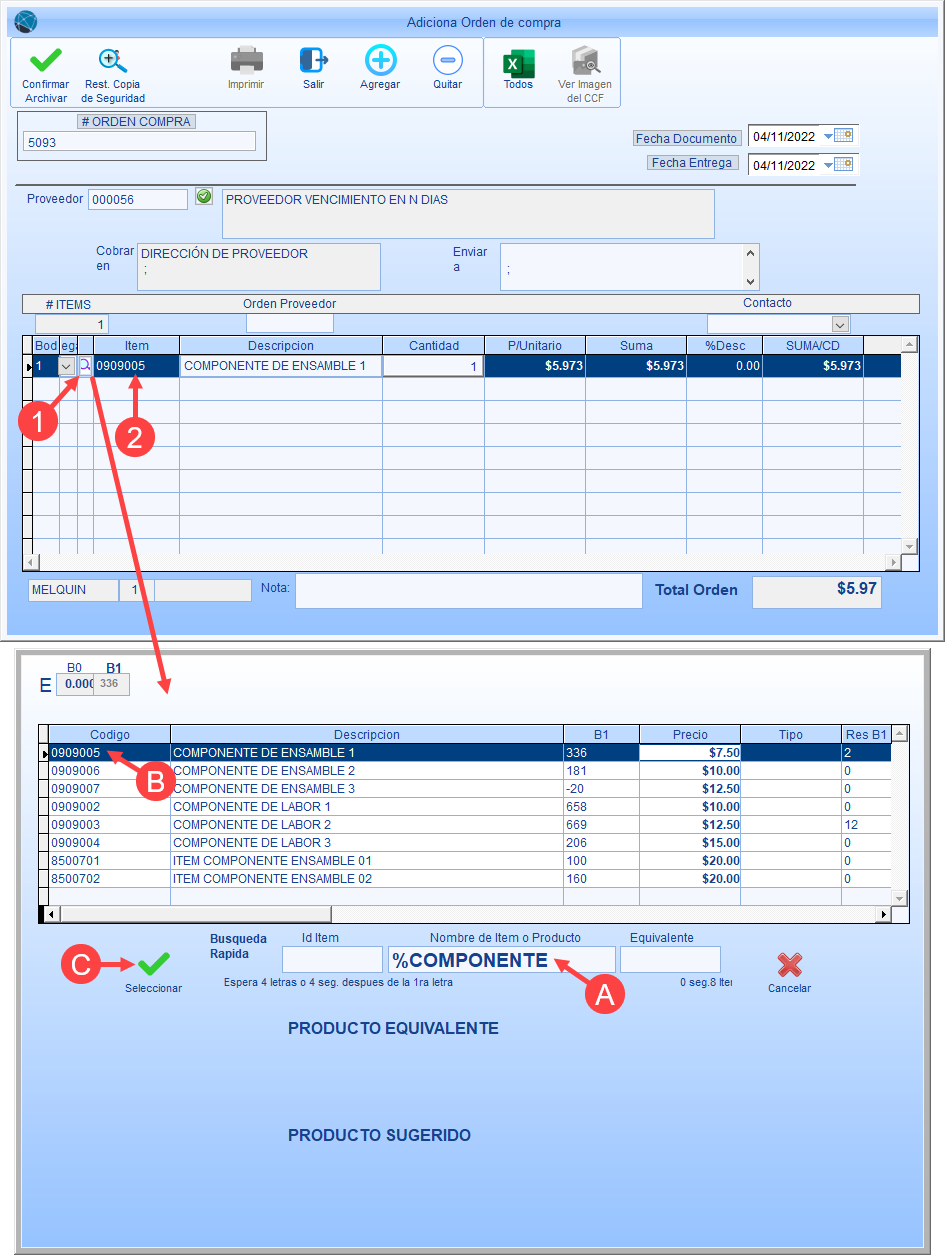Click Fecha Documento date 04/11/2022

tap(785, 136)
